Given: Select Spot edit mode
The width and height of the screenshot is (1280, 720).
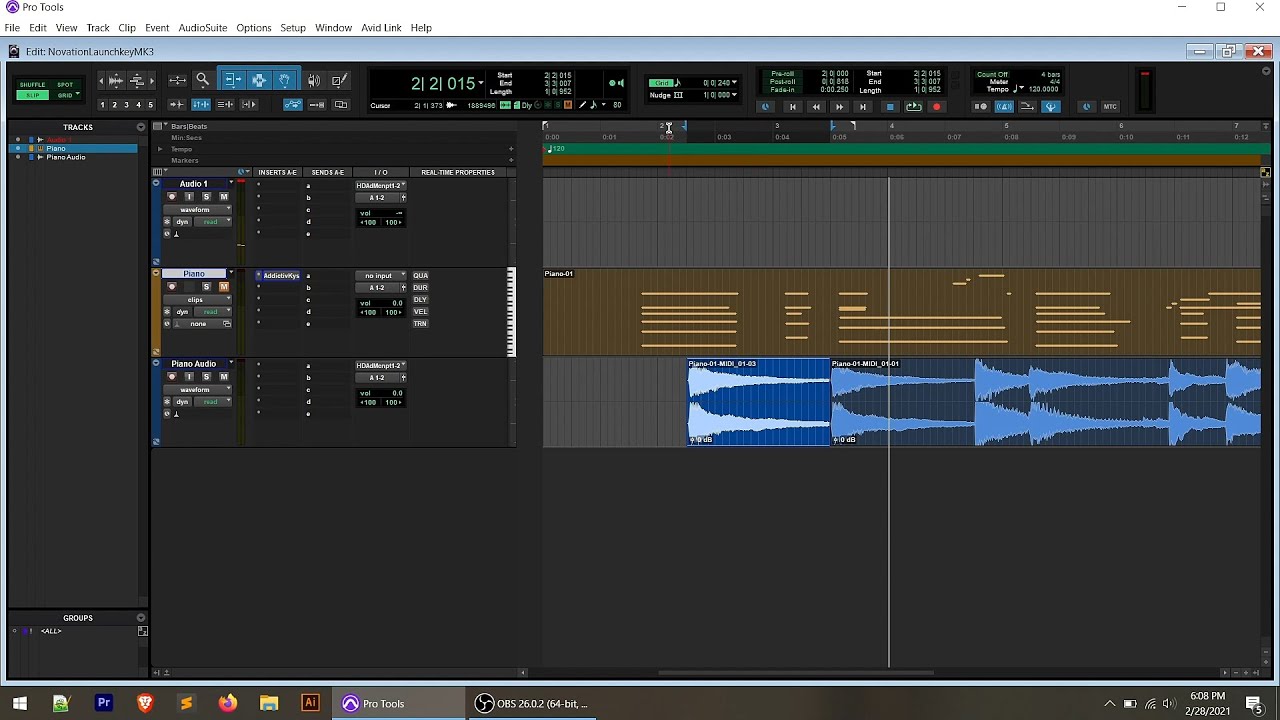Looking at the screenshot, I should (x=65, y=85).
